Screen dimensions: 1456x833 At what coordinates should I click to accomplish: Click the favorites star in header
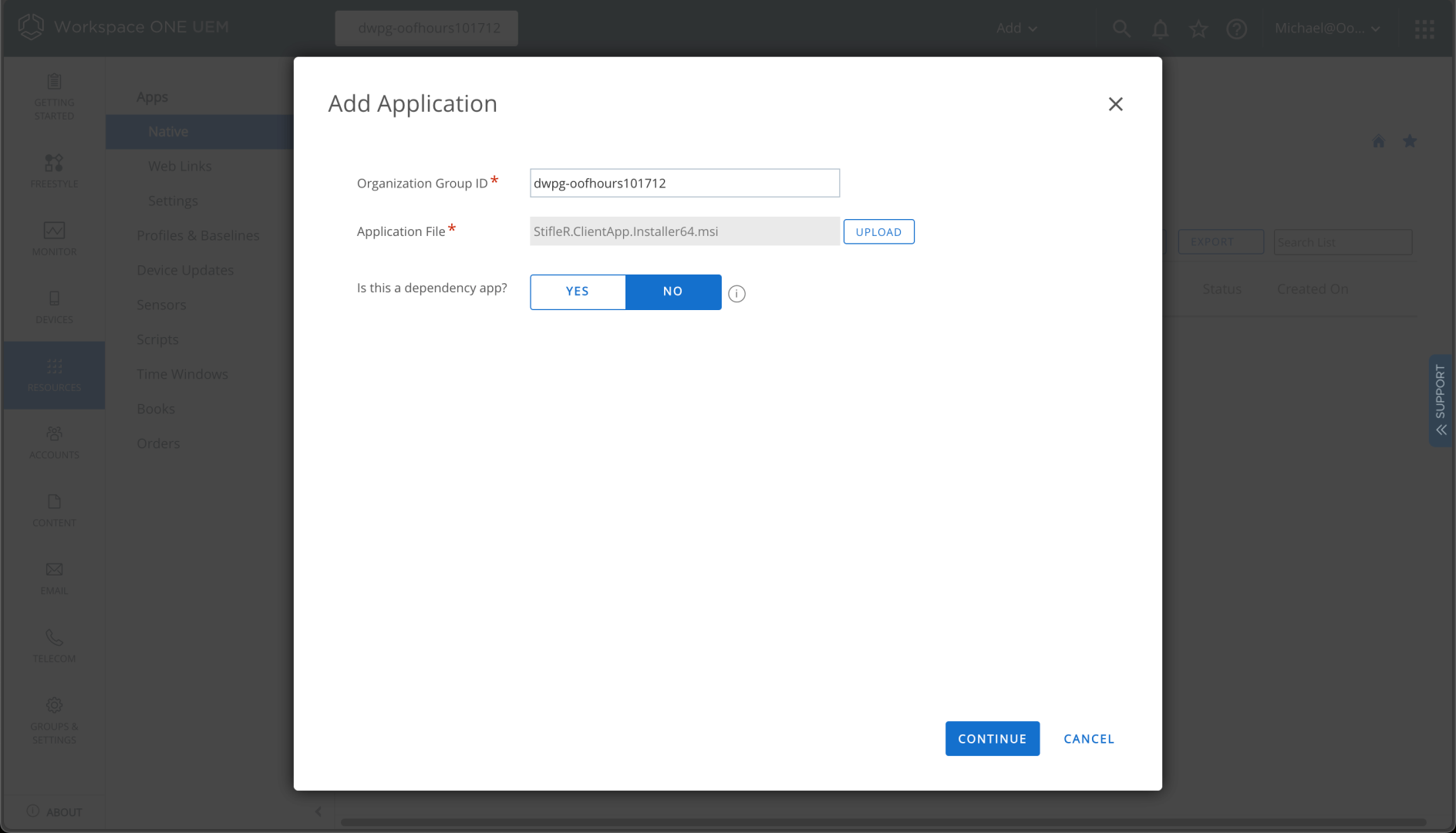tap(1198, 29)
